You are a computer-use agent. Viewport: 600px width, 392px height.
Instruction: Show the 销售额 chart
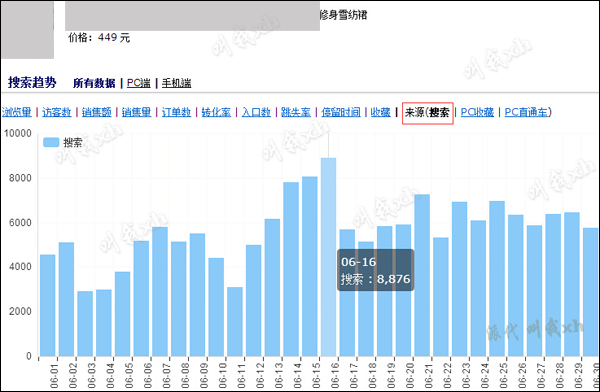pos(96,112)
